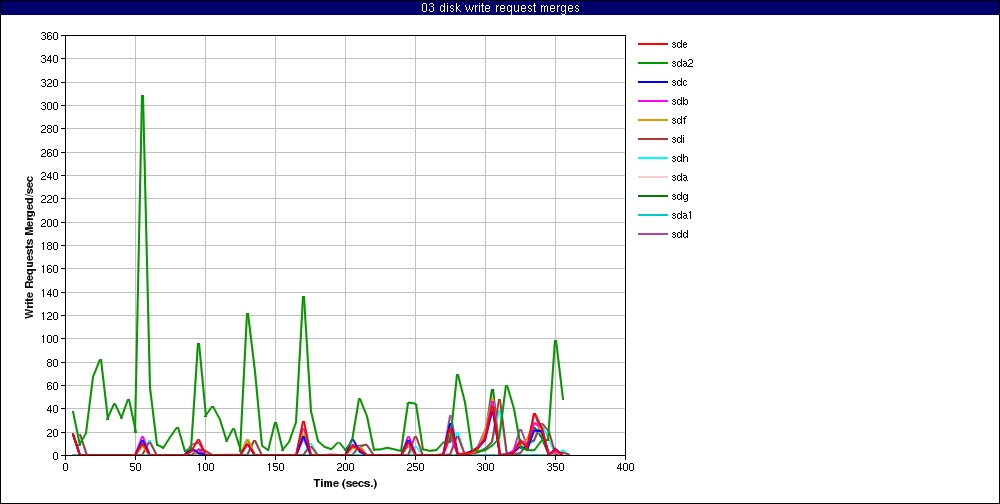The image size is (1000, 504).
Task: Click the tallest green peak near 308
Action: pyautogui.click(x=142, y=96)
